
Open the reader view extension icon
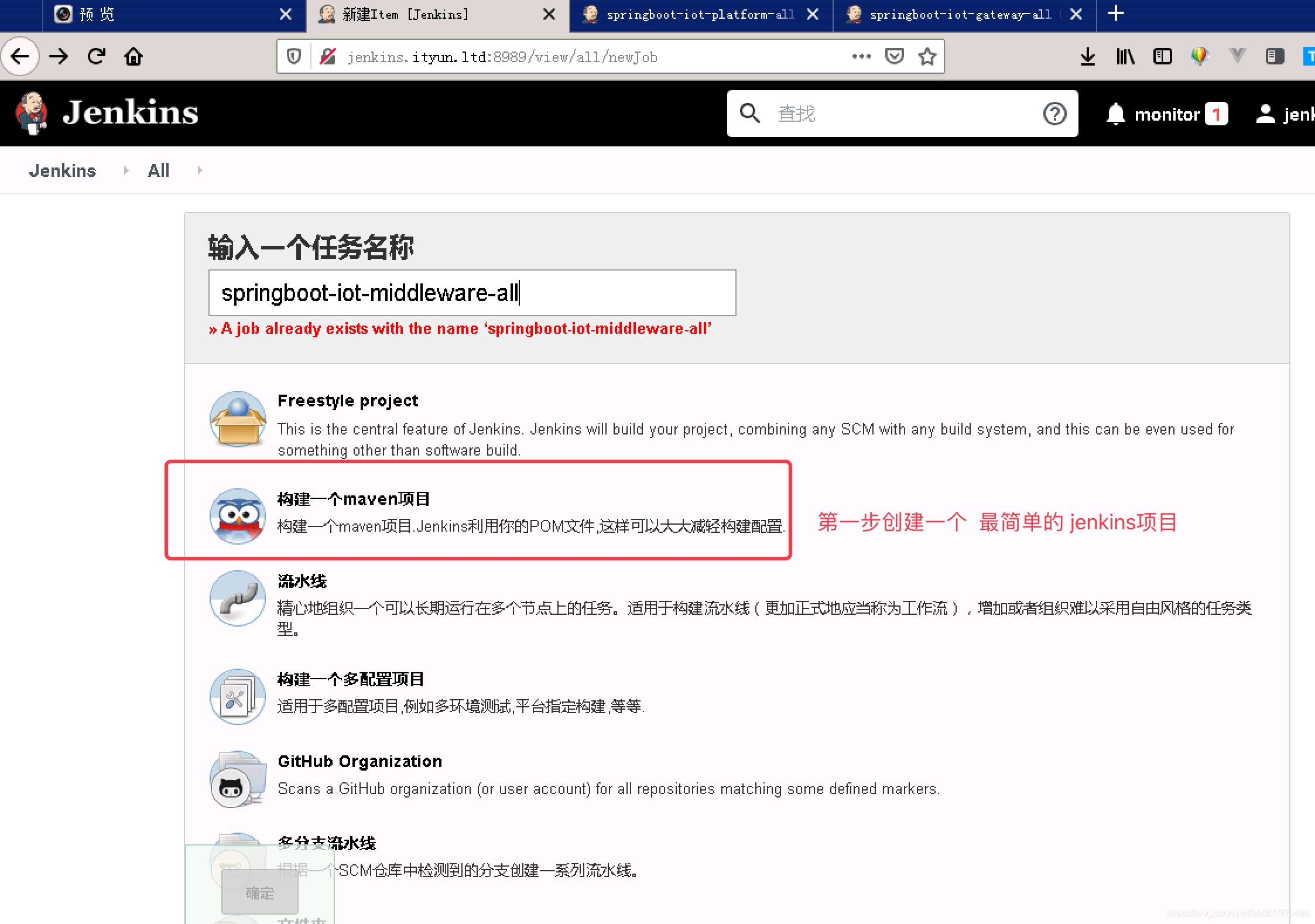(1275, 57)
